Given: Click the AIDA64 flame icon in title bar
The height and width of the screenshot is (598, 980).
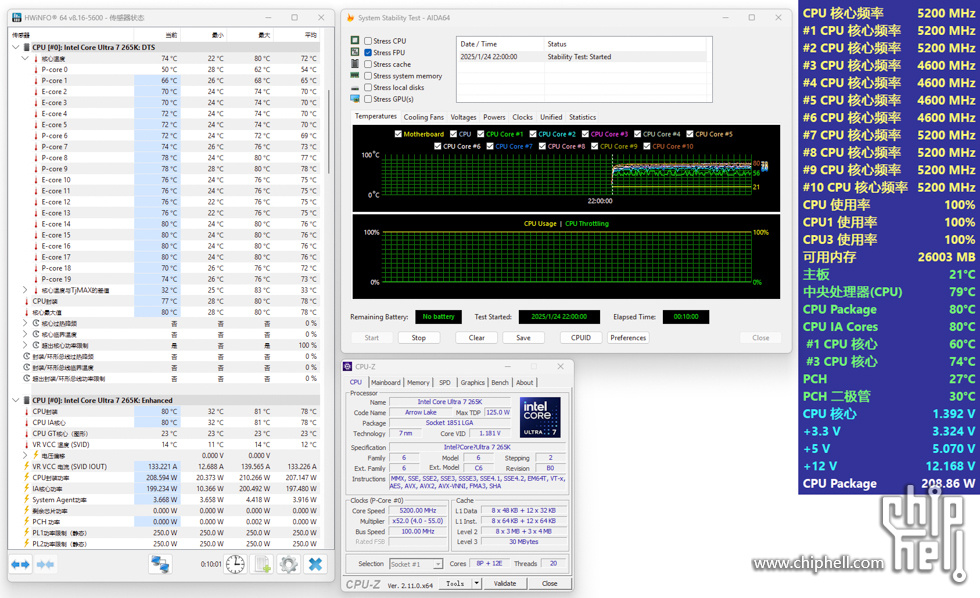Looking at the screenshot, I should (350, 17).
